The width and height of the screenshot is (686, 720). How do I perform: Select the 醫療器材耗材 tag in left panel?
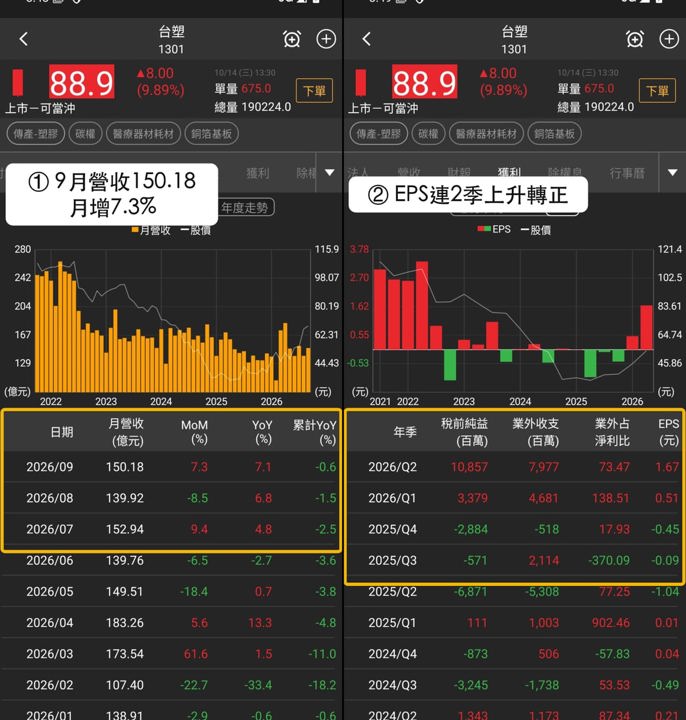(x=143, y=134)
